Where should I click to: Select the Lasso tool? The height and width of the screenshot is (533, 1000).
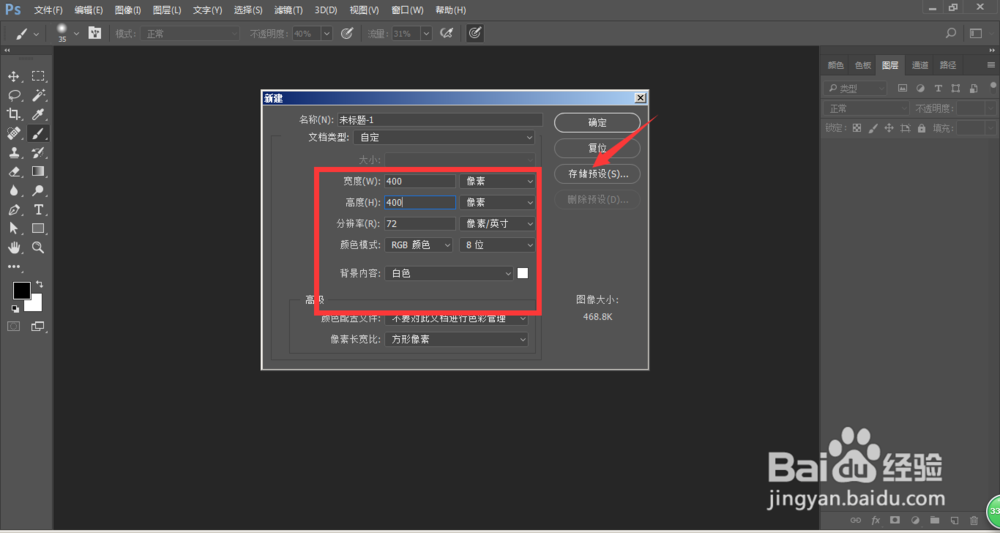point(13,95)
